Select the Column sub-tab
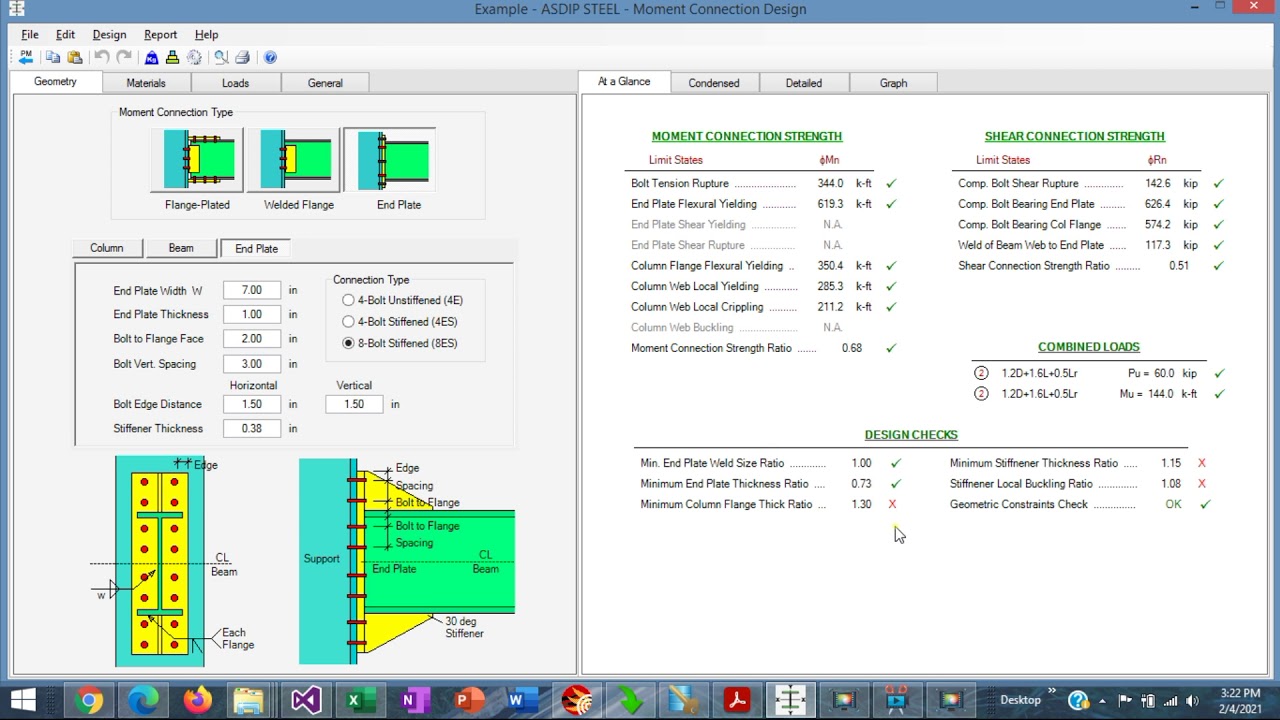Screen dimensions: 1280x720 tap(107, 248)
